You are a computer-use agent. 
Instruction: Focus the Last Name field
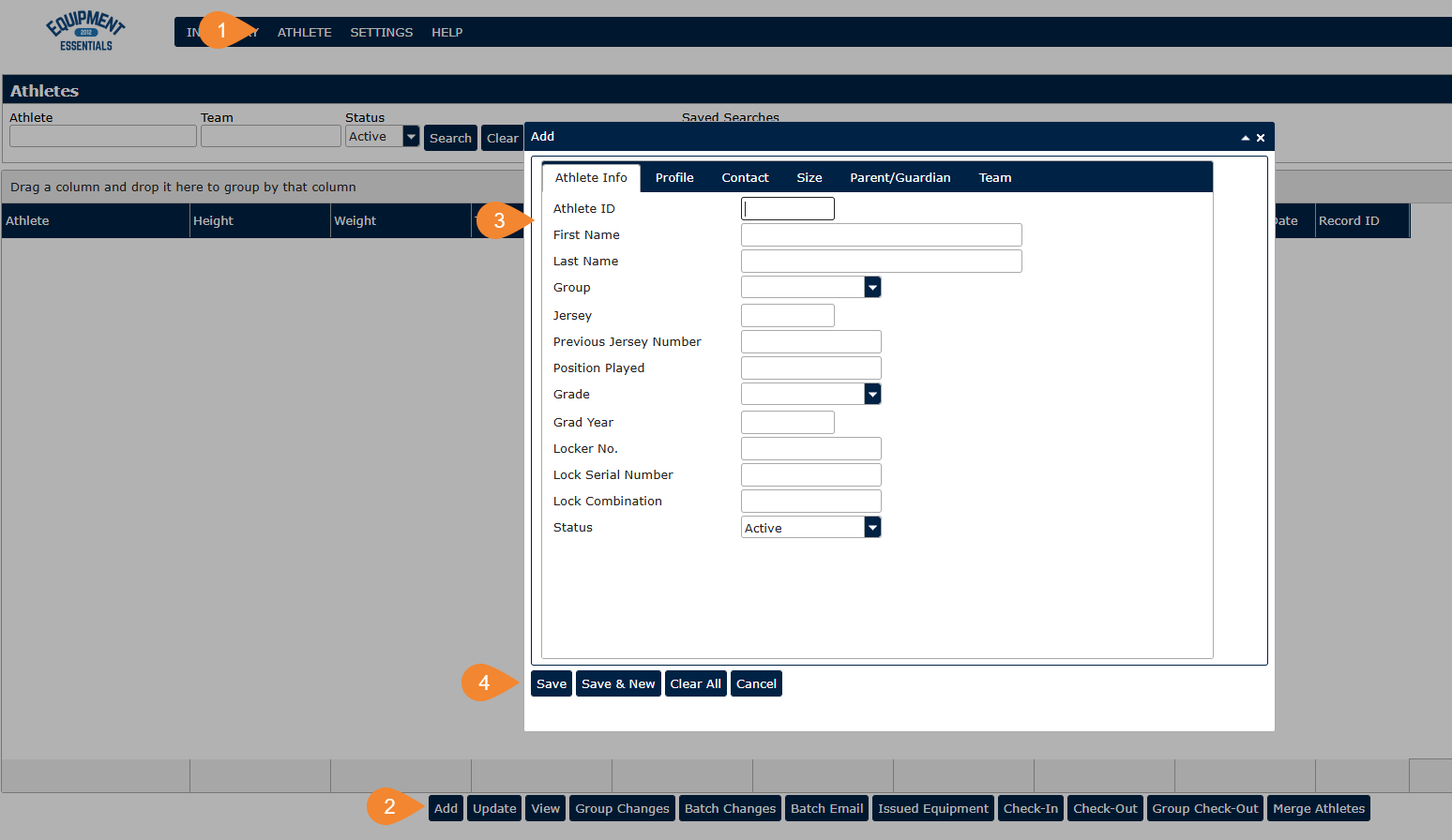pyautogui.click(x=882, y=261)
